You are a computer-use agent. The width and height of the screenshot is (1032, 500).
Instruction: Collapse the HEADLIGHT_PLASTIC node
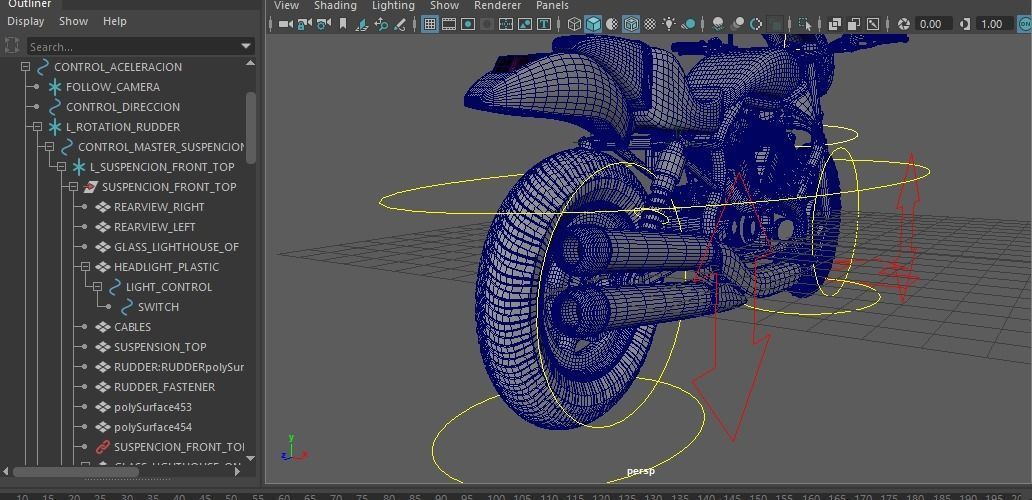point(85,267)
